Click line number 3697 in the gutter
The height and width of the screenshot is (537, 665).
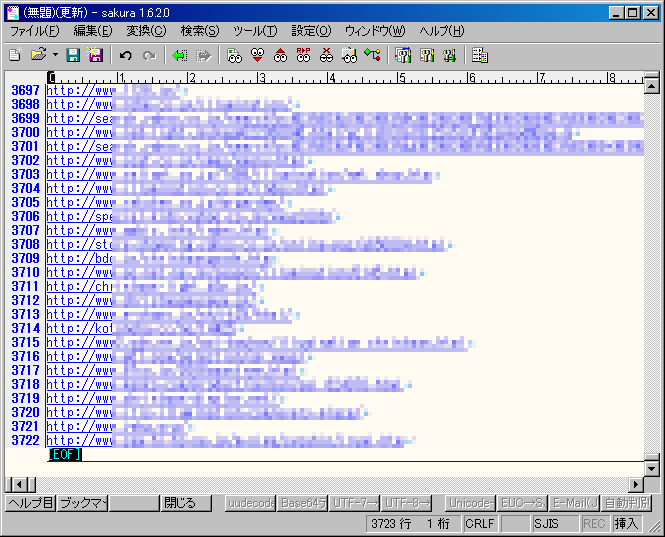[25, 90]
